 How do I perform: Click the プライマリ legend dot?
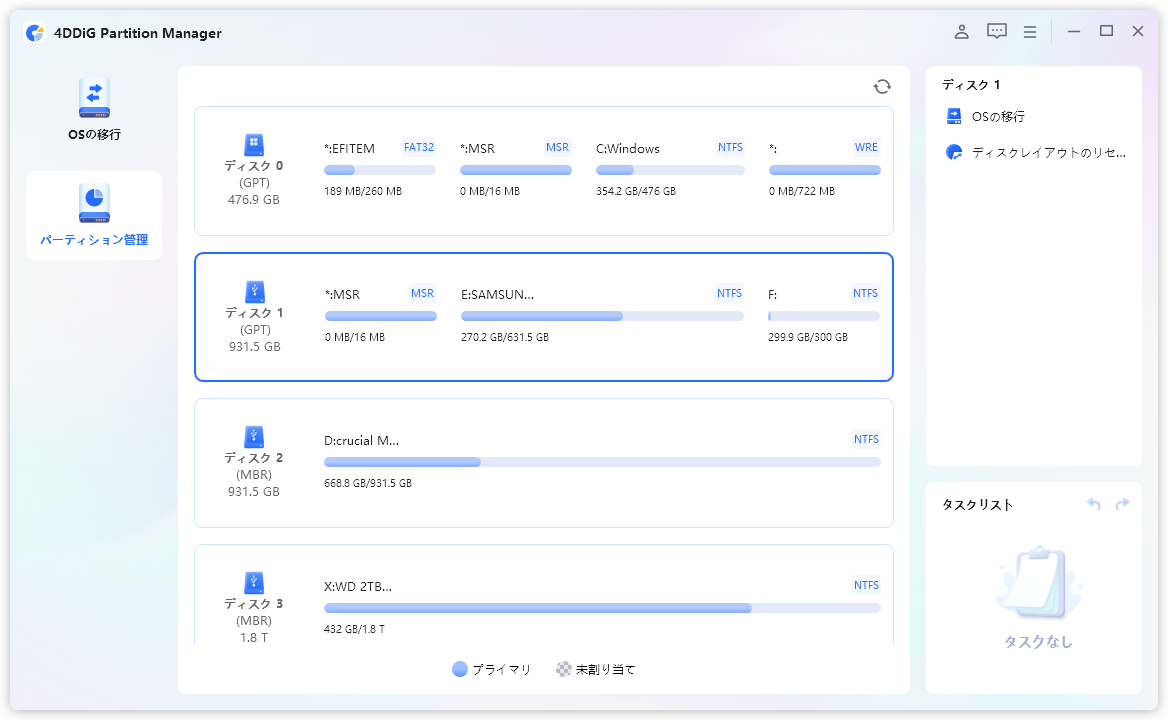[x=460, y=669]
